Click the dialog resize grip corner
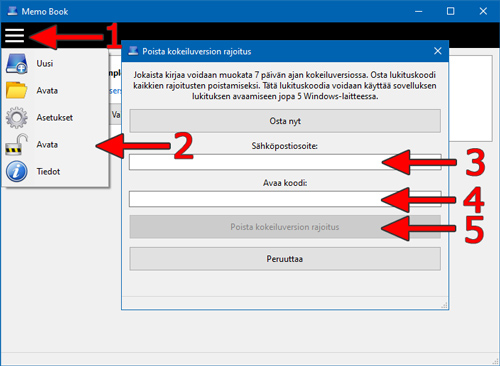500x366 pixels. click(444, 305)
